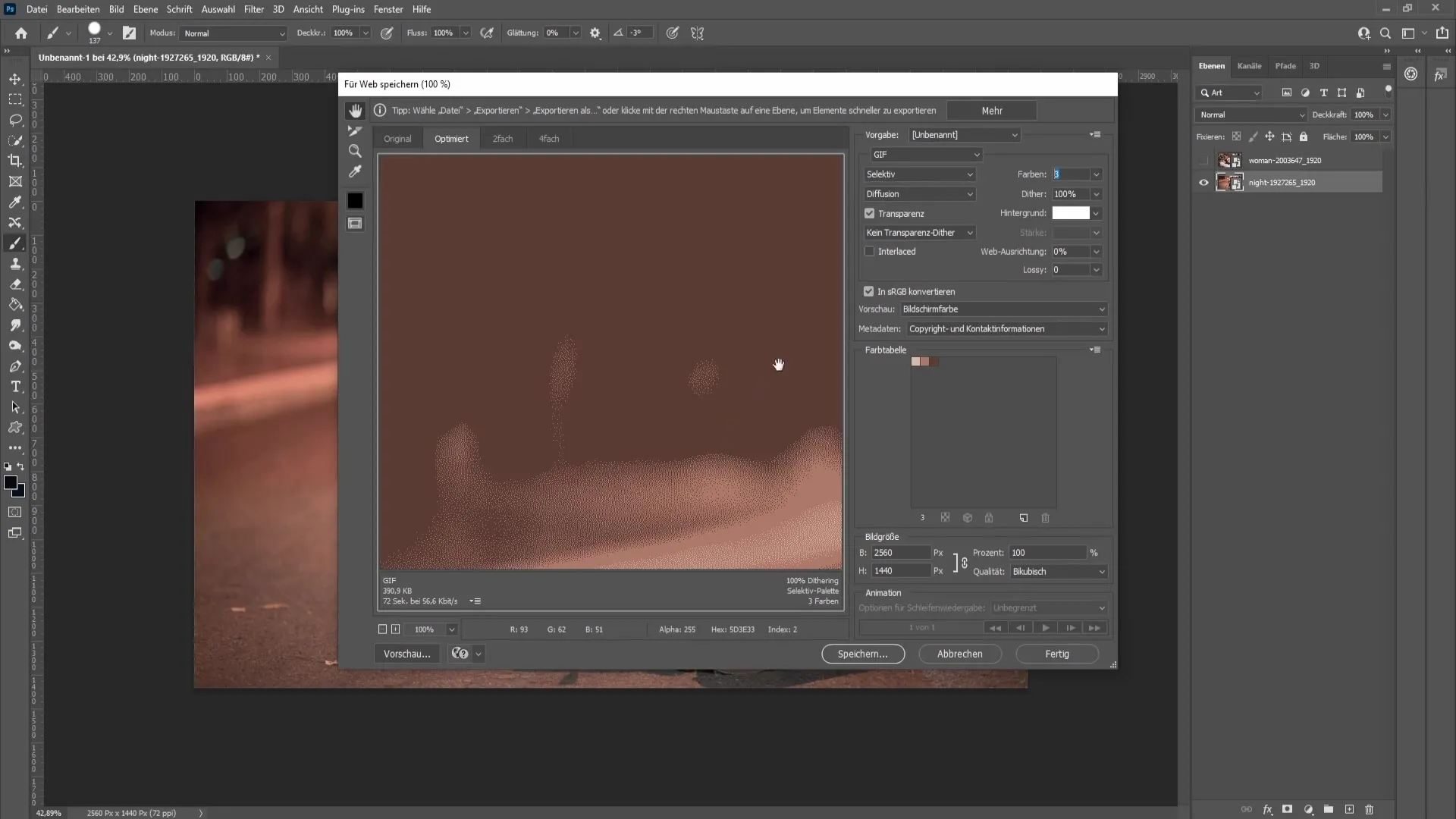
Task: Open the Vorgabe [Unbenannt] preset dropdown
Action: tap(965, 135)
